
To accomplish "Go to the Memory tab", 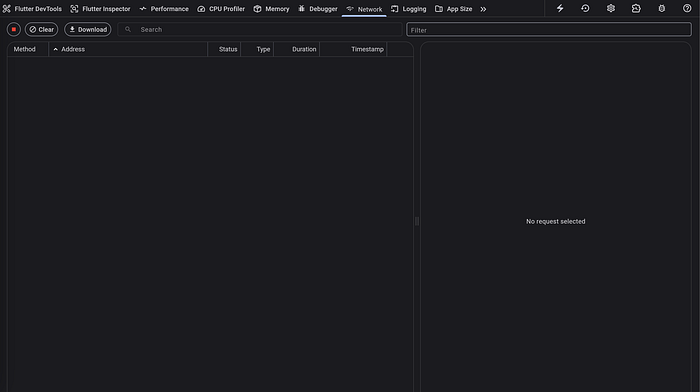I will coord(271,9).
